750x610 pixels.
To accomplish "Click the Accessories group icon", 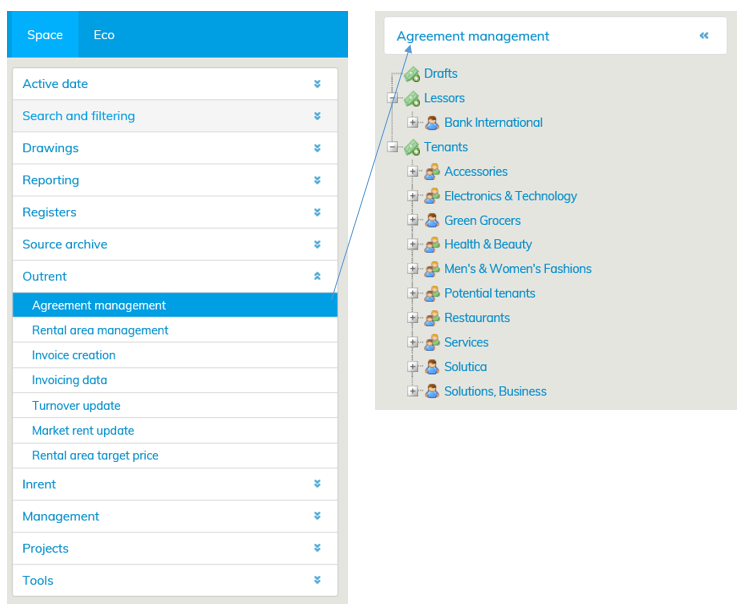I will 432,172.
